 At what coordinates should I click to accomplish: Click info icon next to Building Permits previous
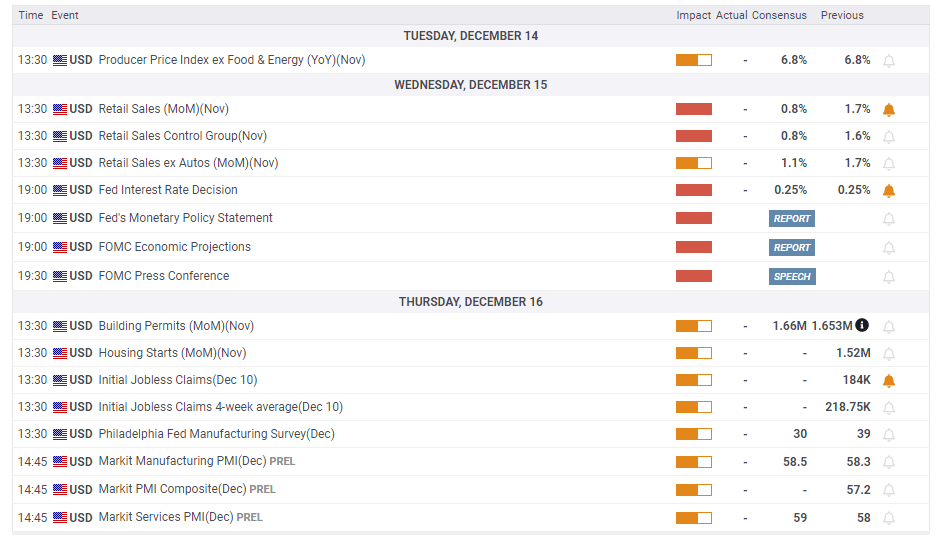click(x=862, y=325)
